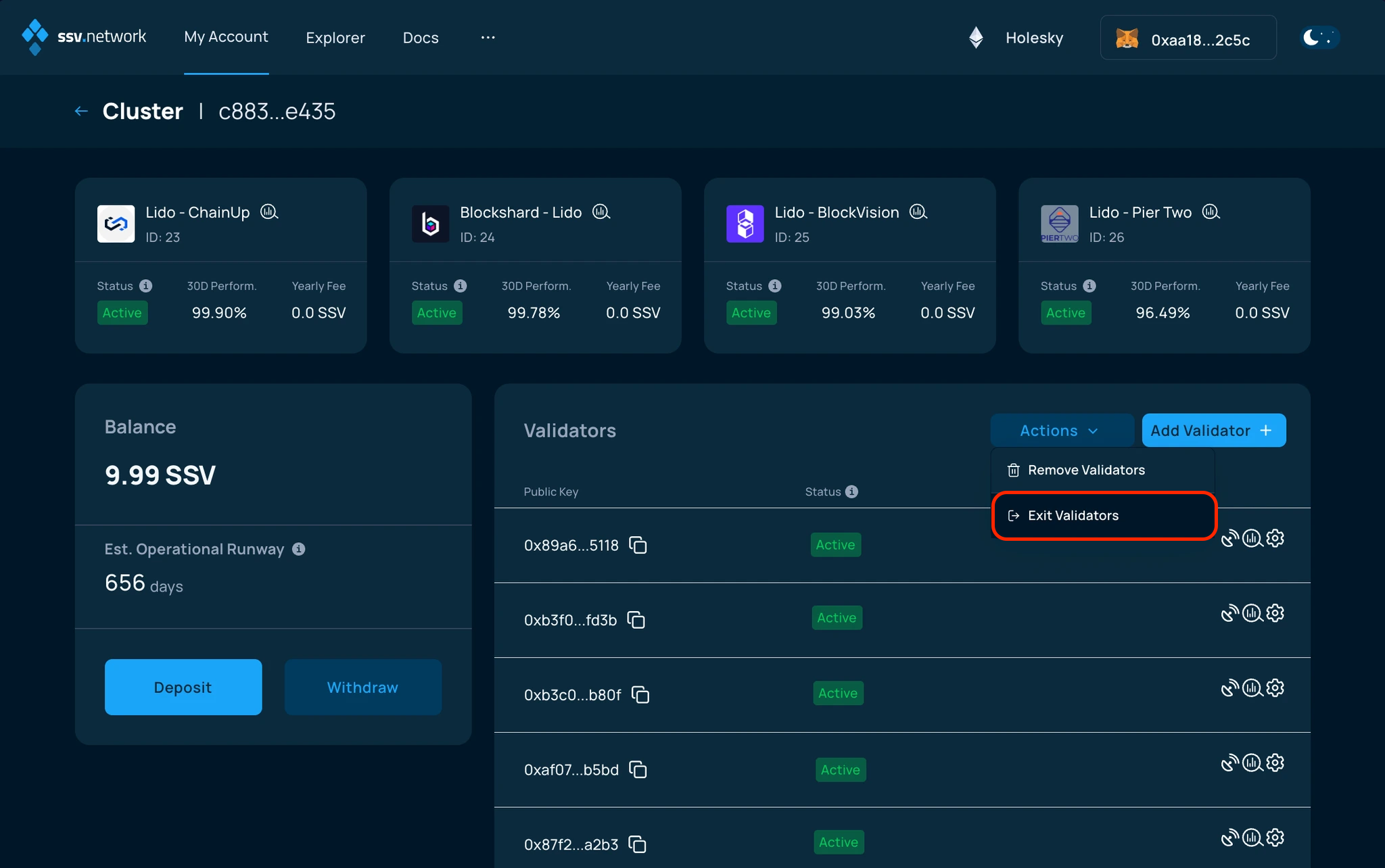This screenshot has height=868, width=1385.
Task: Show Status info for Lido - BlockVision card
Action: 775,286
